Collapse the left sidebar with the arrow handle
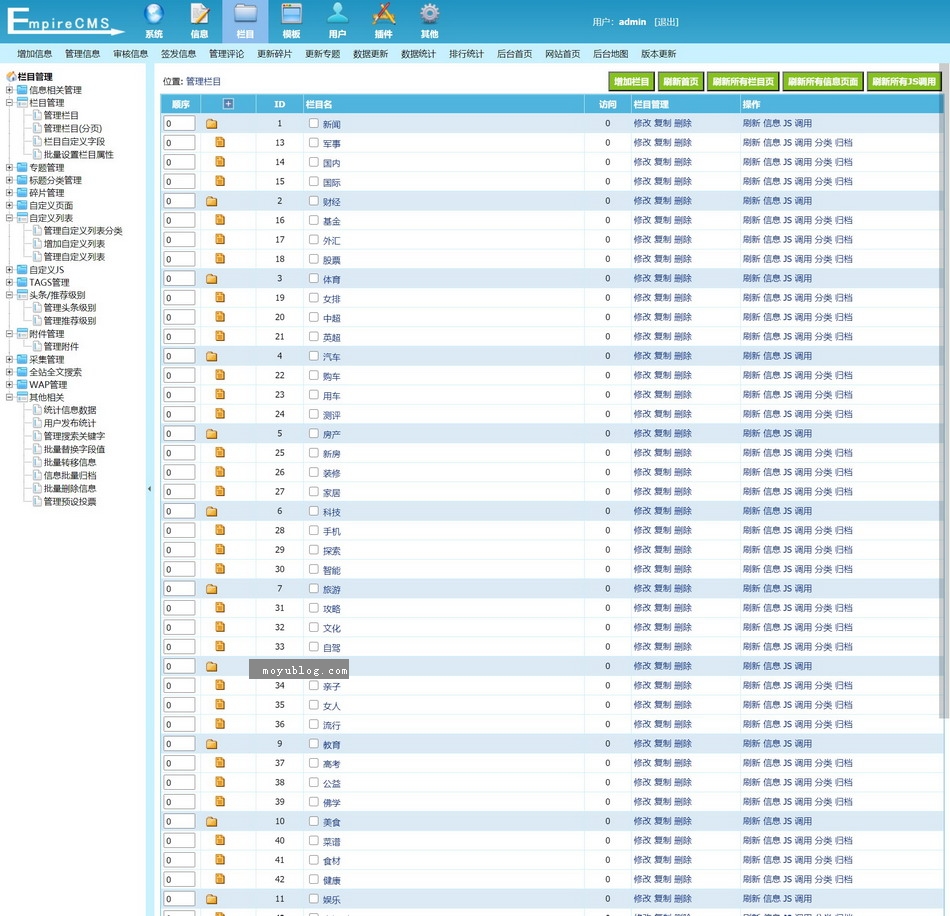This screenshot has height=916, width=950. [x=149, y=488]
